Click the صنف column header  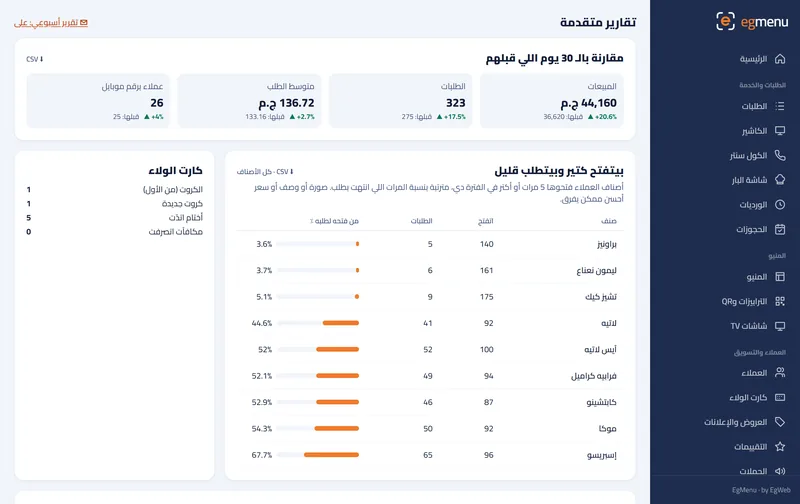[609, 221]
